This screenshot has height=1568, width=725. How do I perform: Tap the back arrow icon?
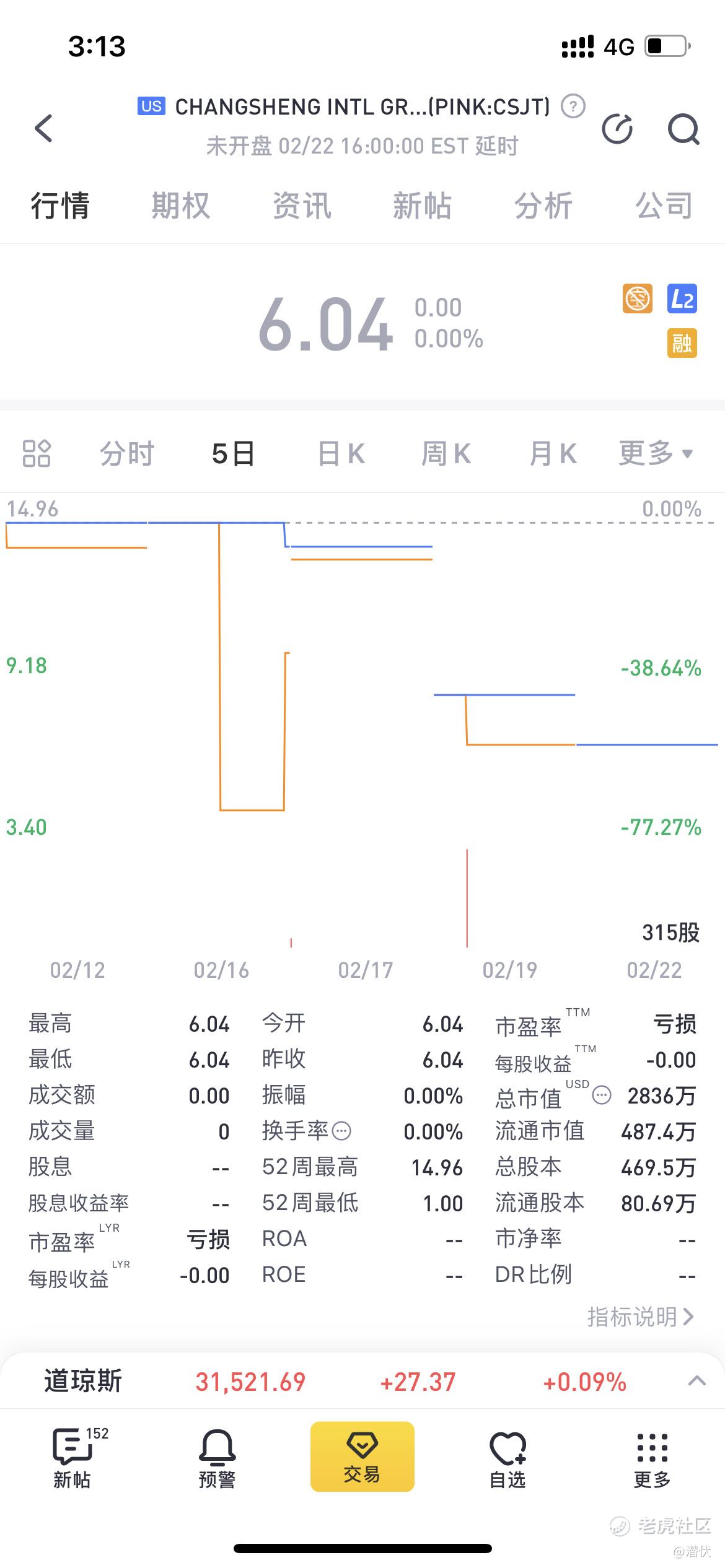point(43,128)
